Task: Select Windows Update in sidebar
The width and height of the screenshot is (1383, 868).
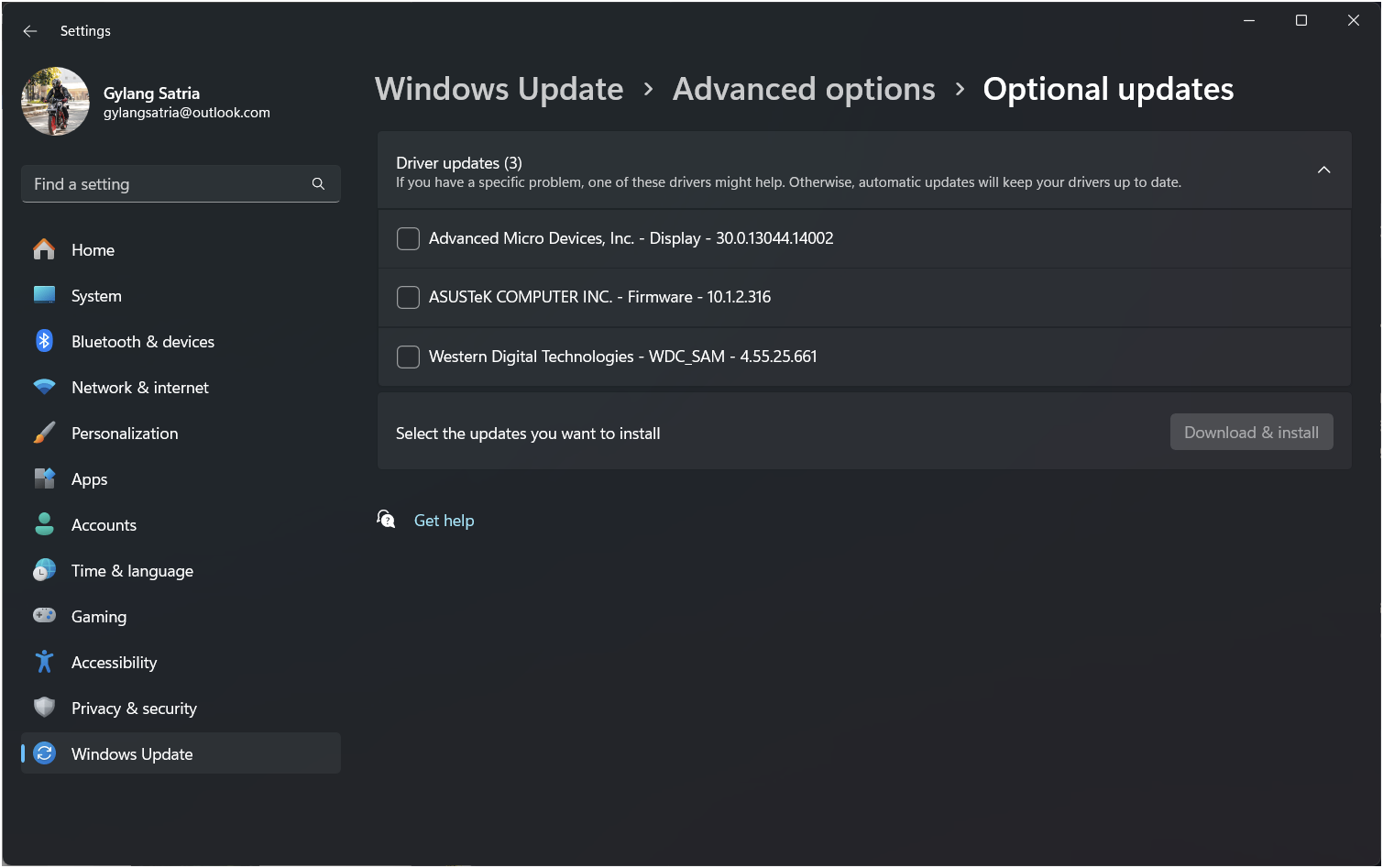Action: (181, 753)
